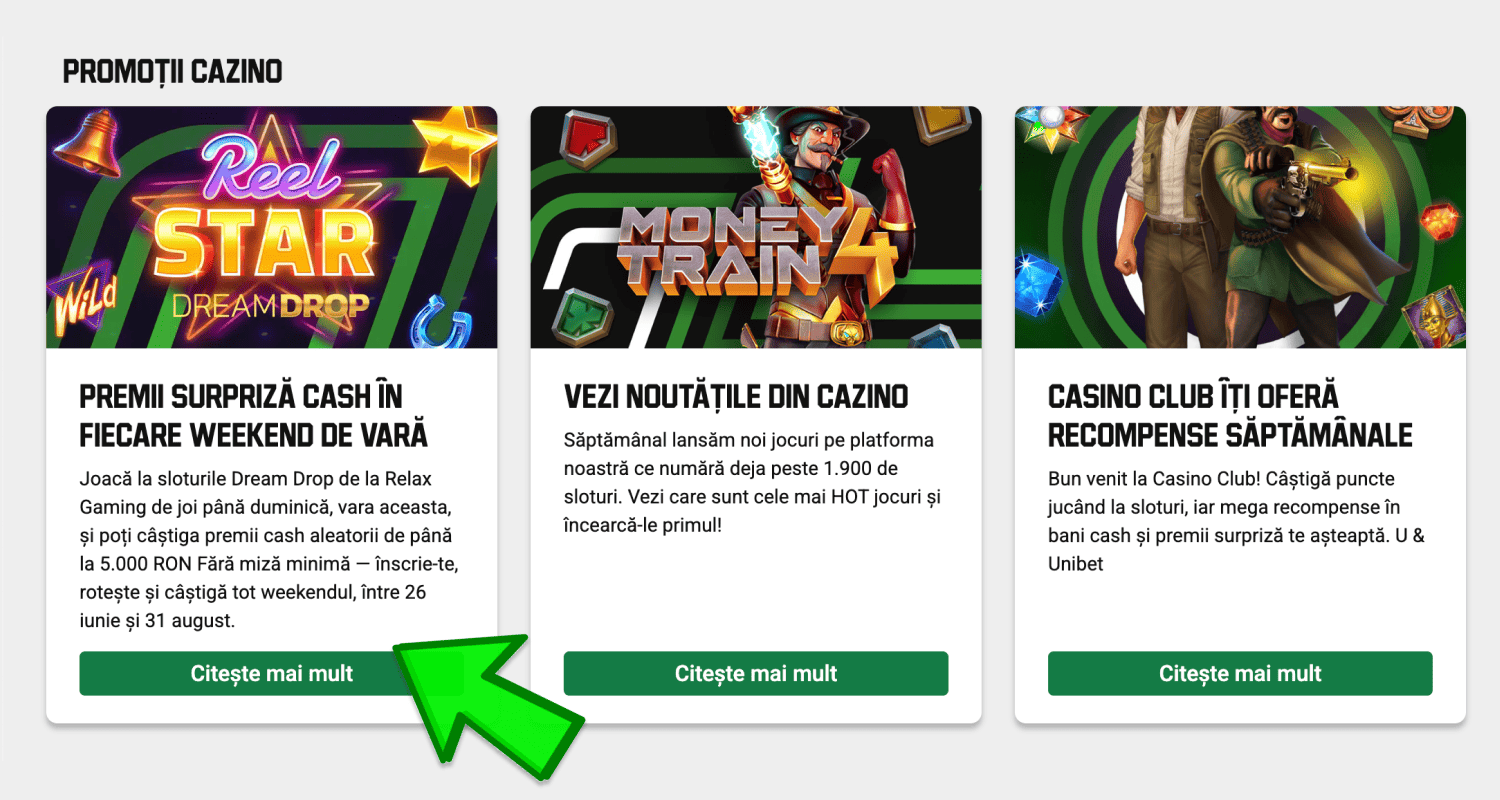Click Citește mai mult under Premii Surpriză
This screenshot has height=800, width=1500.
pyautogui.click(x=271, y=673)
